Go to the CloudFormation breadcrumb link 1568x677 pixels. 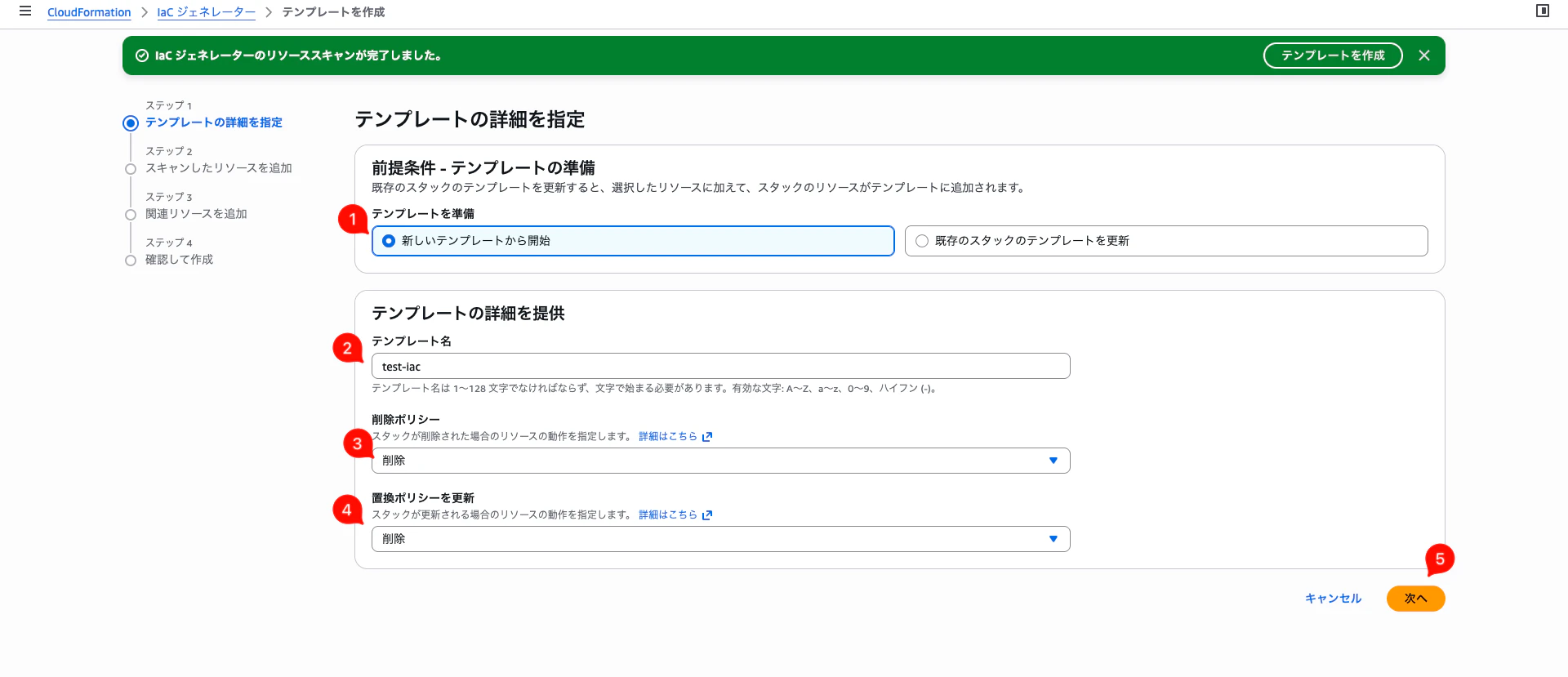(89, 12)
